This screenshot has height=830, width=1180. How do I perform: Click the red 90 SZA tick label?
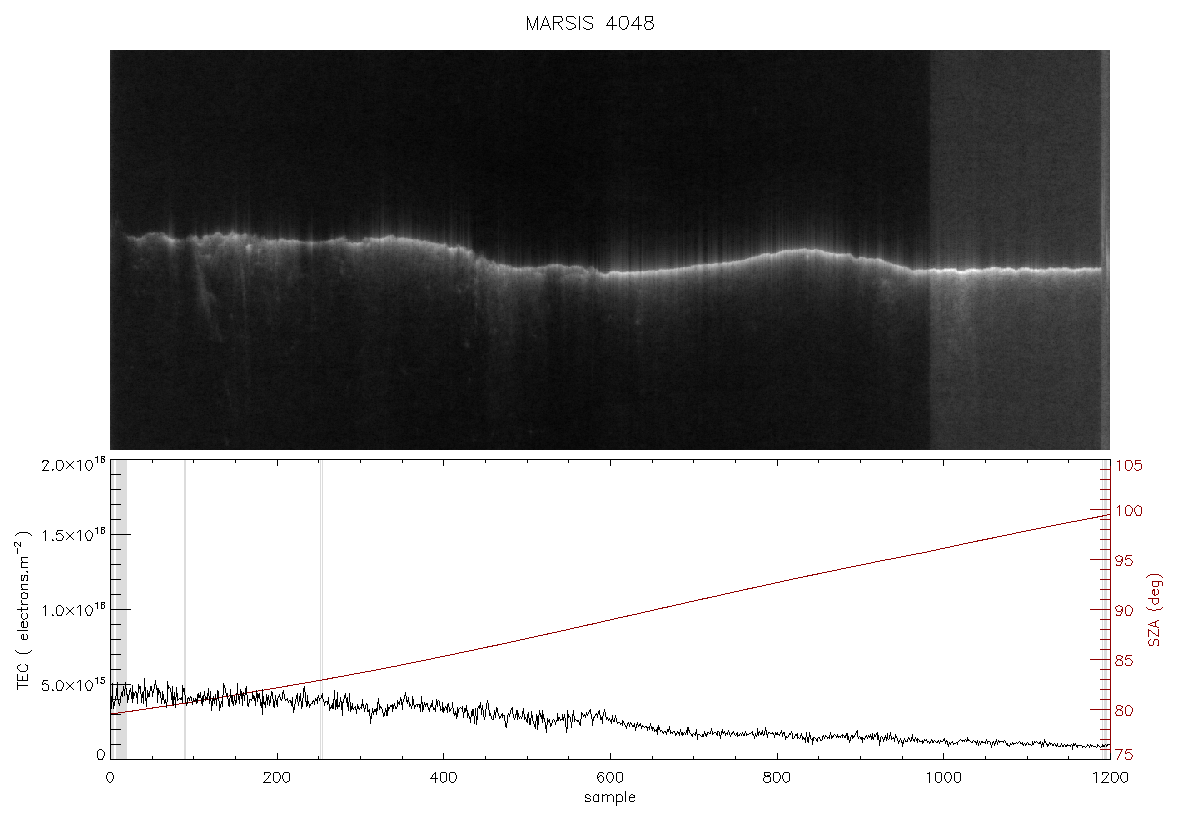1124,610
